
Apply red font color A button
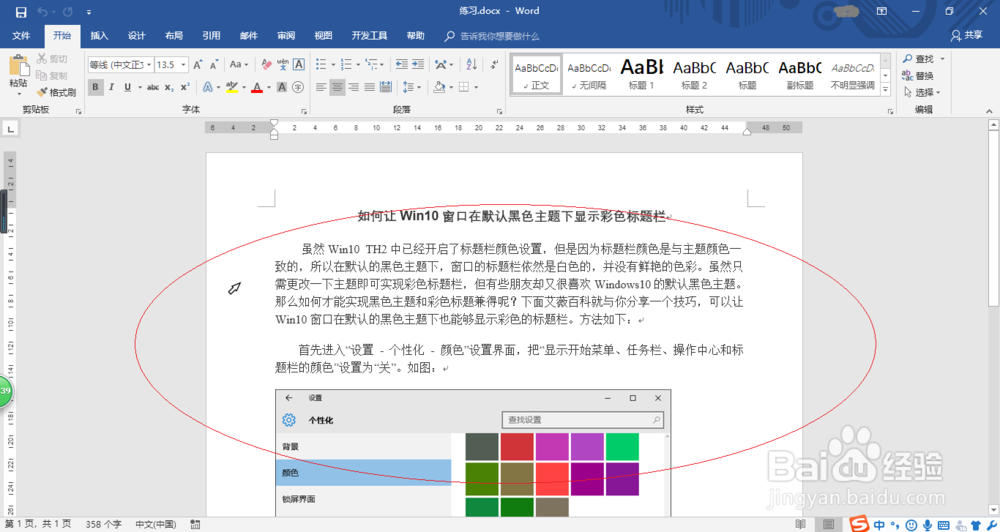(x=257, y=87)
